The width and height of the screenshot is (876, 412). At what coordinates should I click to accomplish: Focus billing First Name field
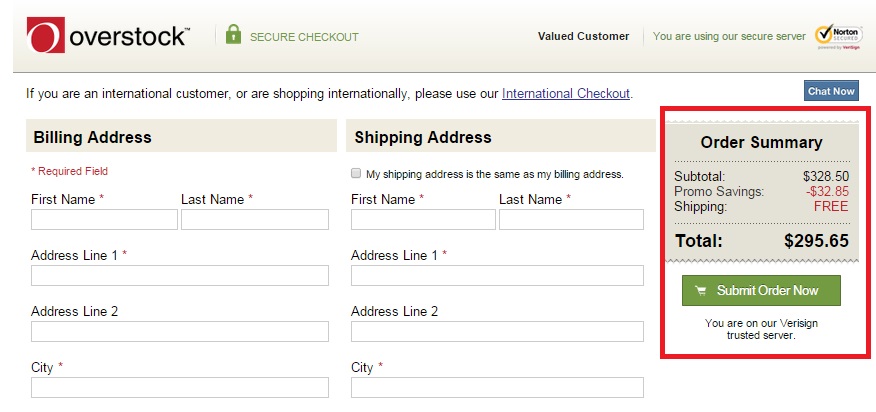point(104,220)
